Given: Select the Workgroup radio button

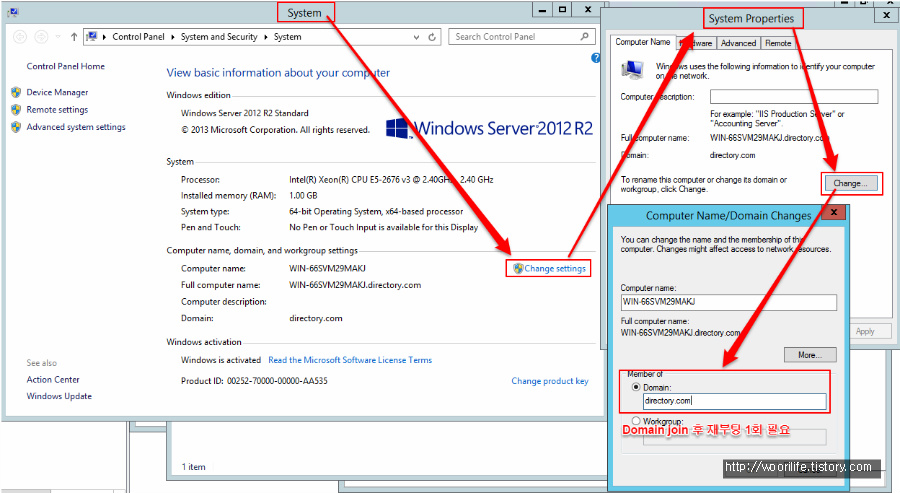Looking at the screenshot, I should [636, 421].
